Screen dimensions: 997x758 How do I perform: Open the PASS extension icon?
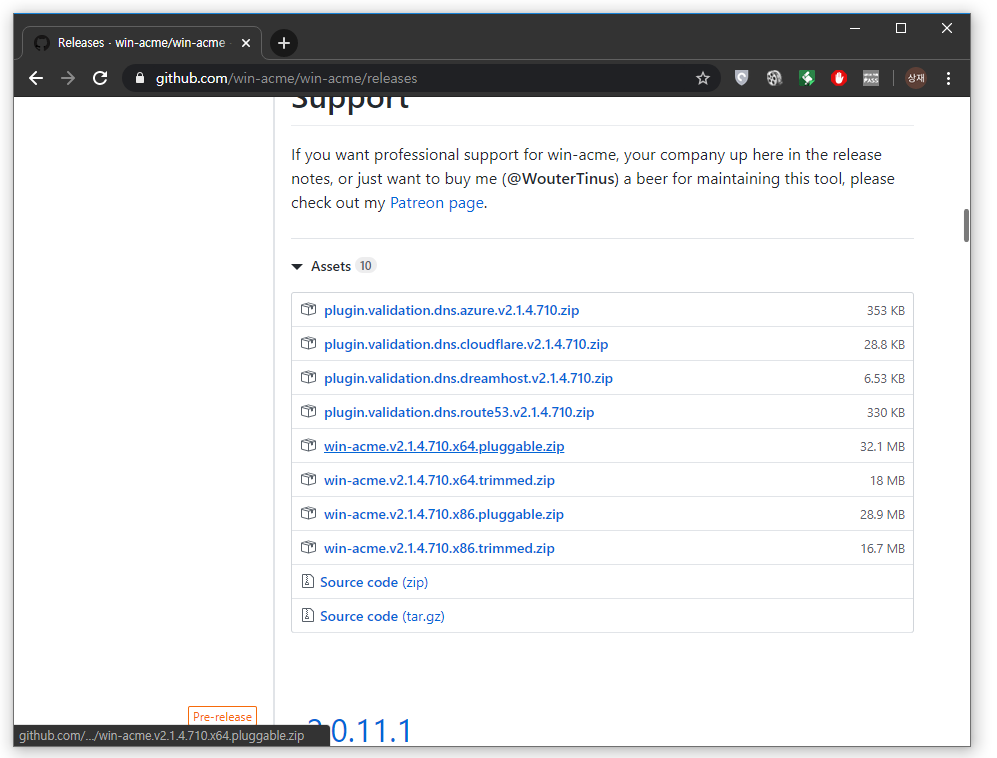[x=871, y=78]
